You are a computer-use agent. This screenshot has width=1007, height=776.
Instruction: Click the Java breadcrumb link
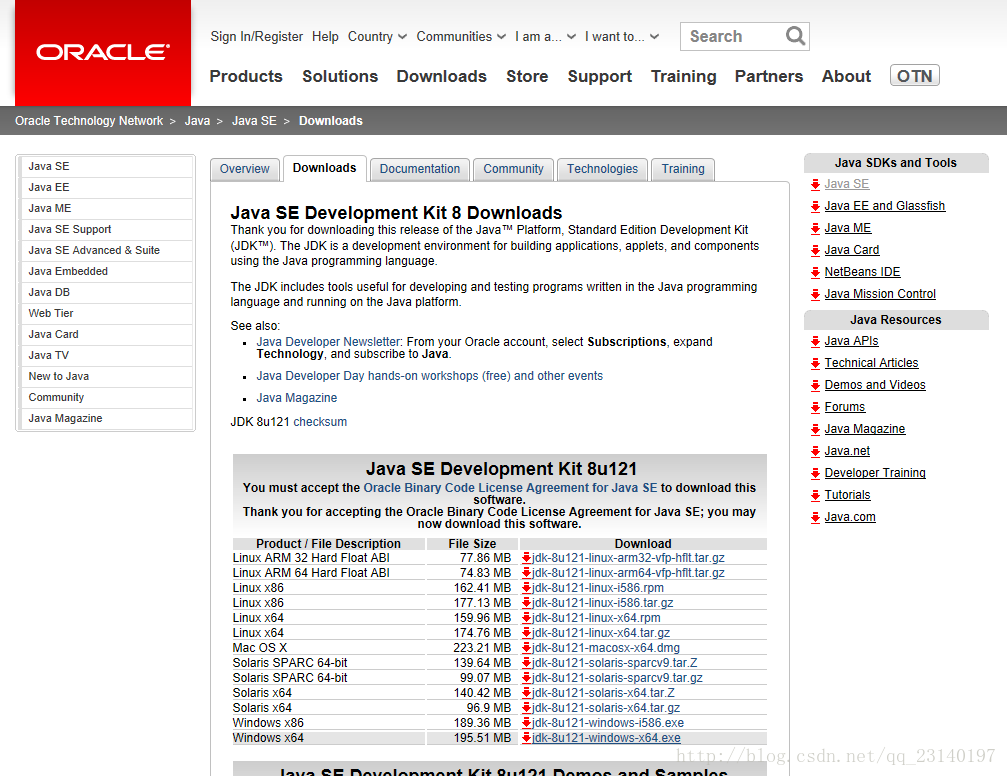(197, 121)
